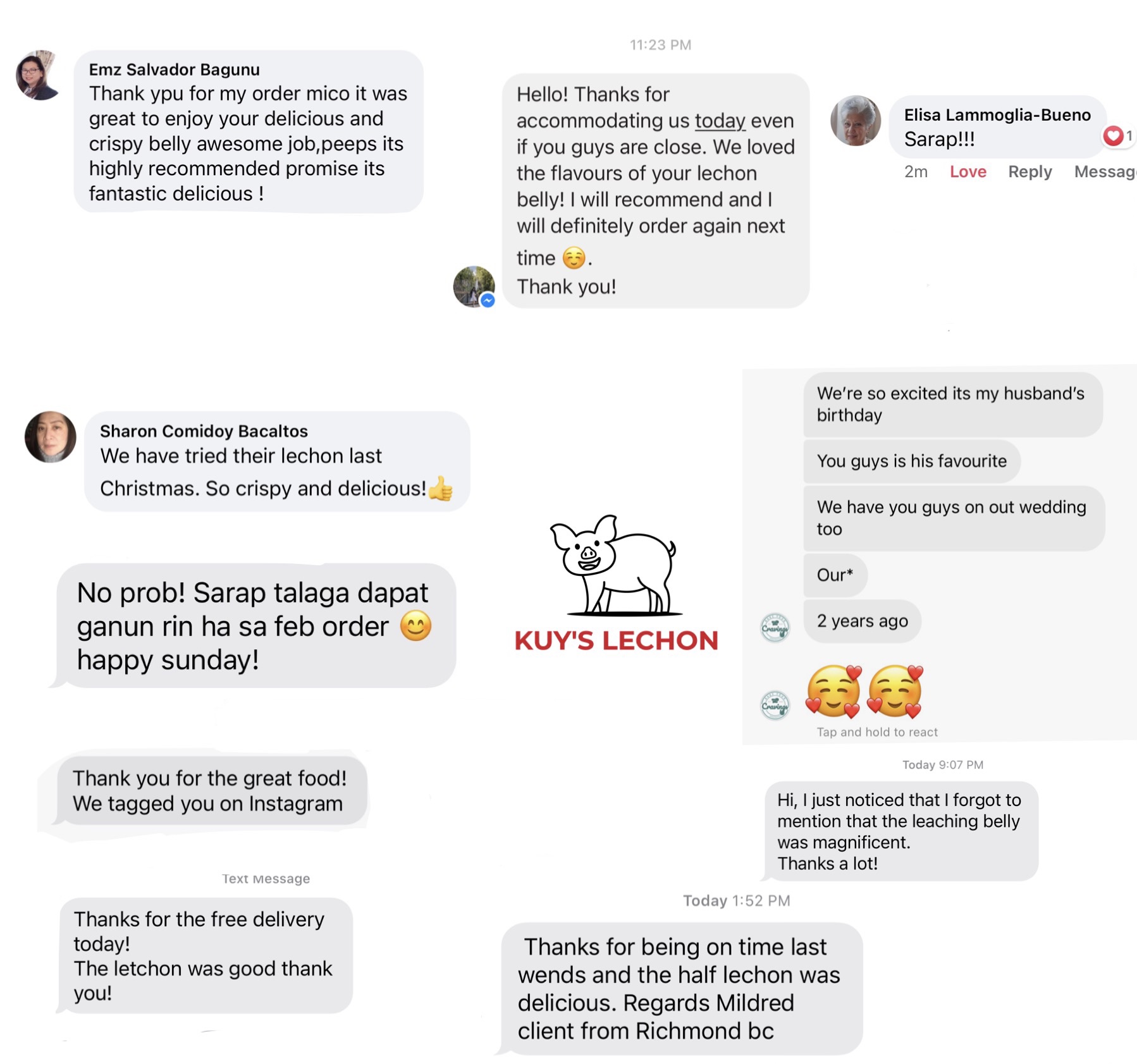
Task: Click Emz Salvador Bagunu's profile picture
Action: coord(38,75)
